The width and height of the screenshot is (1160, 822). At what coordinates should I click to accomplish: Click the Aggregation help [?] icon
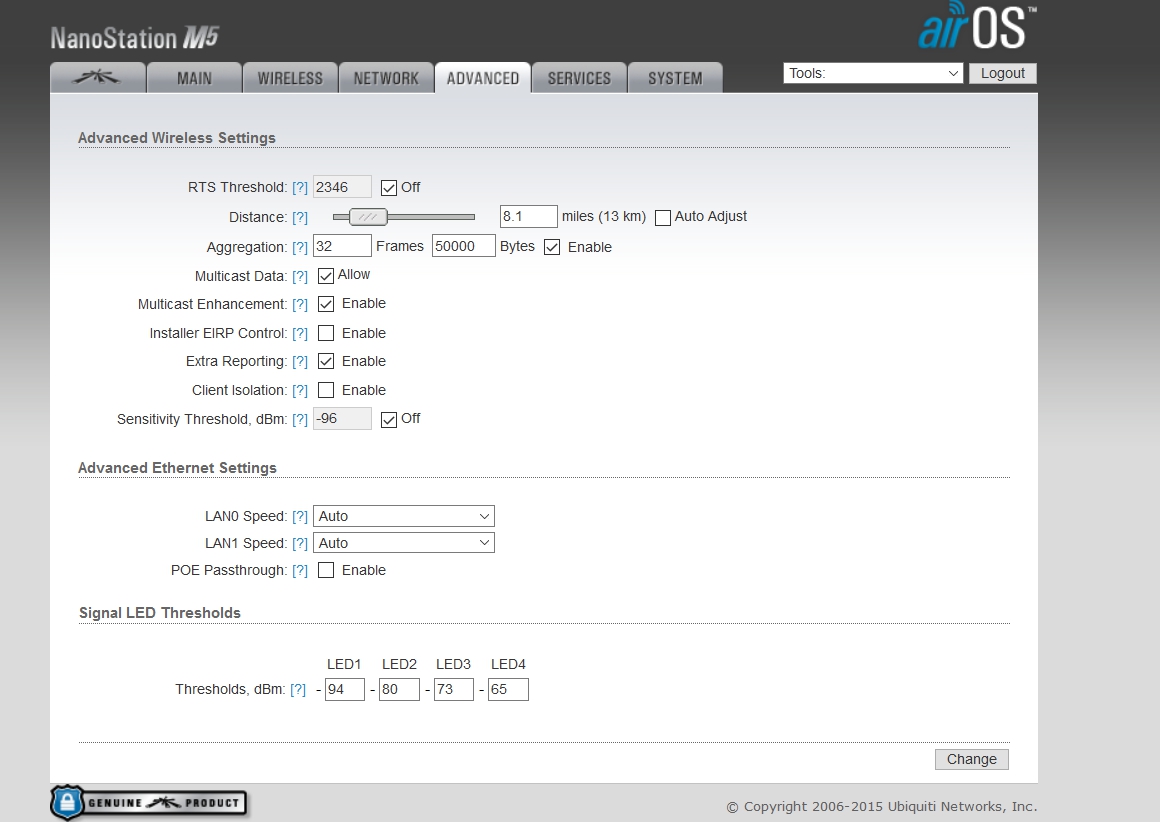point(300,248)
